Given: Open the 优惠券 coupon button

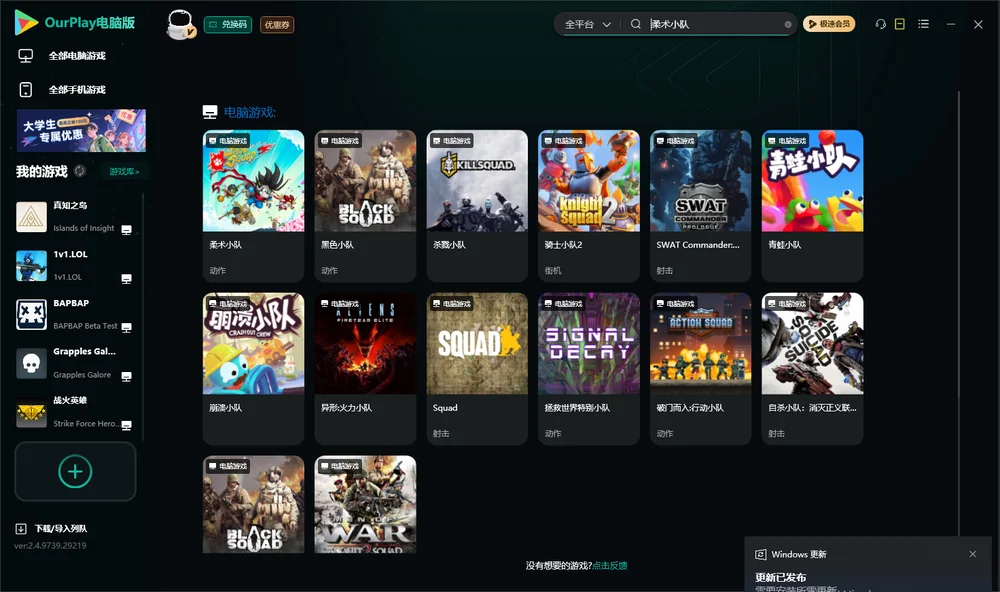Looking at the screenshot, I should (277, 24).
